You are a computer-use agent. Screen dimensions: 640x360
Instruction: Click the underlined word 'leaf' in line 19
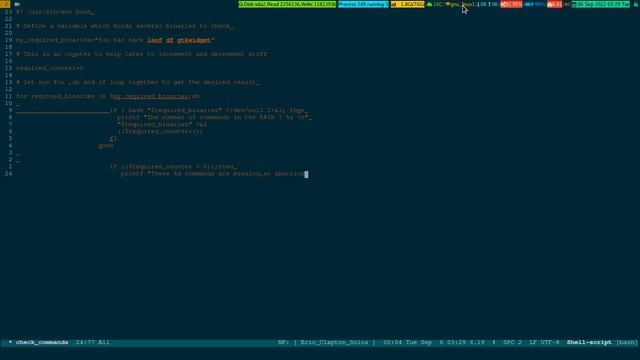click(155, 40)
